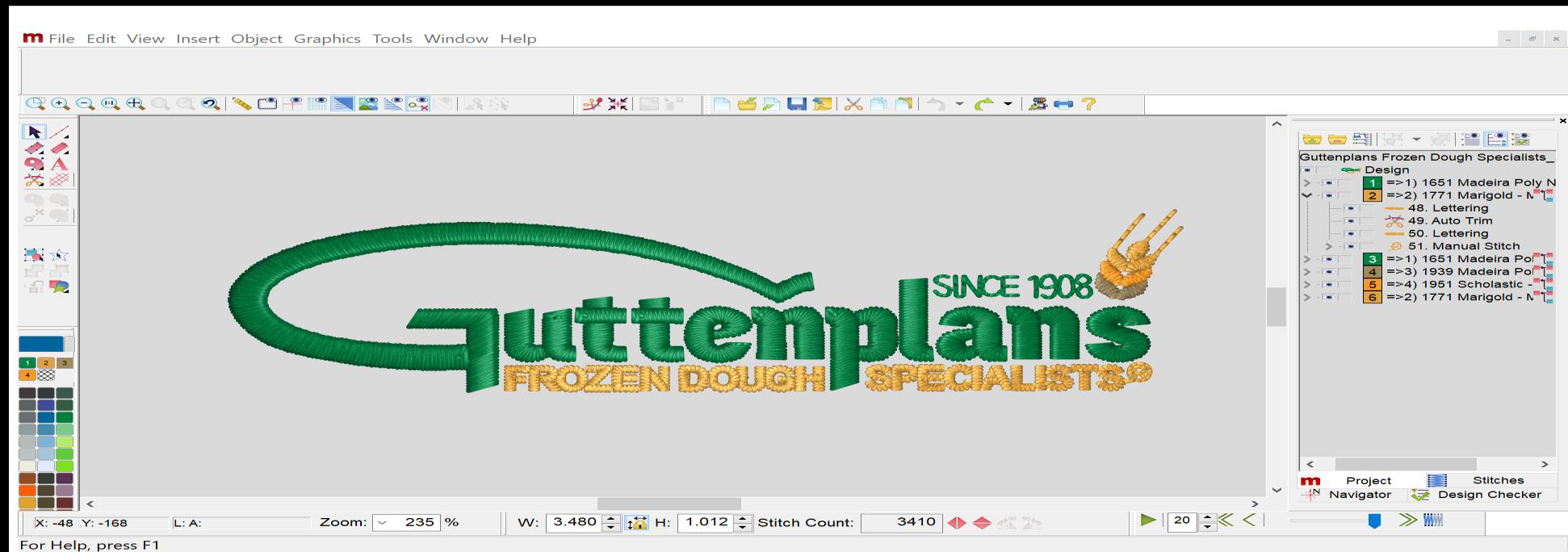Screen dimensions: 1568x552
Task: Click the Save floppy disk icon
Action: [797, 104]
